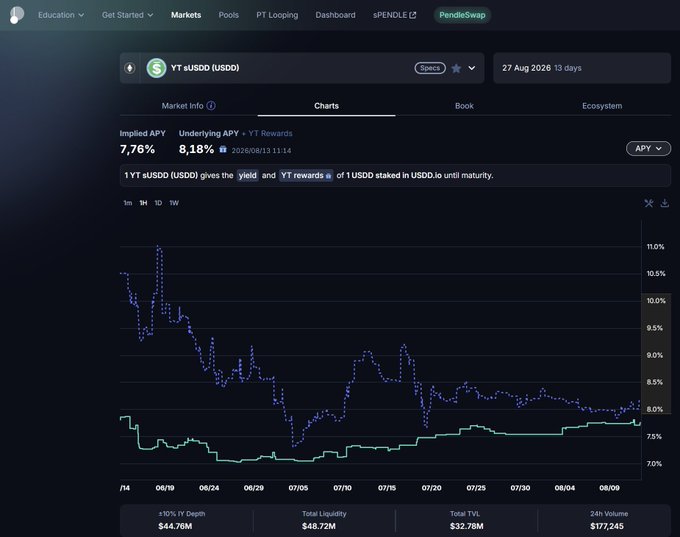Screen dimensions: 680x537
Task: Click the YT rewards highlighted term
Action: pyautogui.click(x=306, y=175)
